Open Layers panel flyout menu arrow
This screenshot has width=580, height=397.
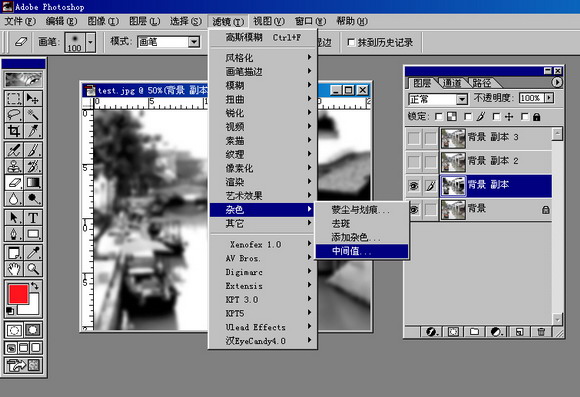[x=557, y=82]
